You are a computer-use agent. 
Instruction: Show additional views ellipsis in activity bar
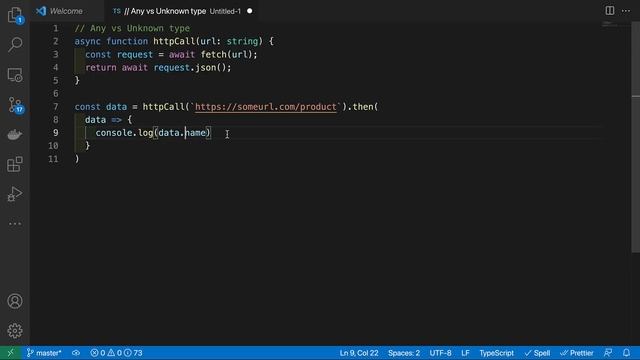click(x=15, y=224)
